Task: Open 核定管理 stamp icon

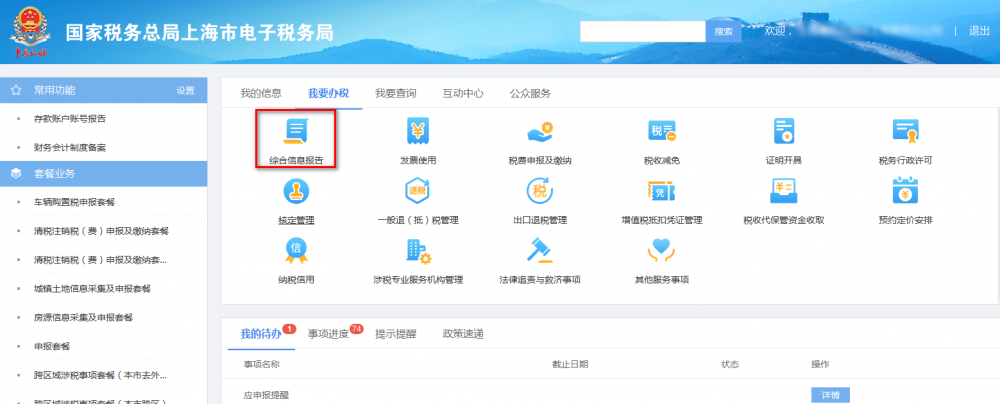Action: tap(295, 191)
